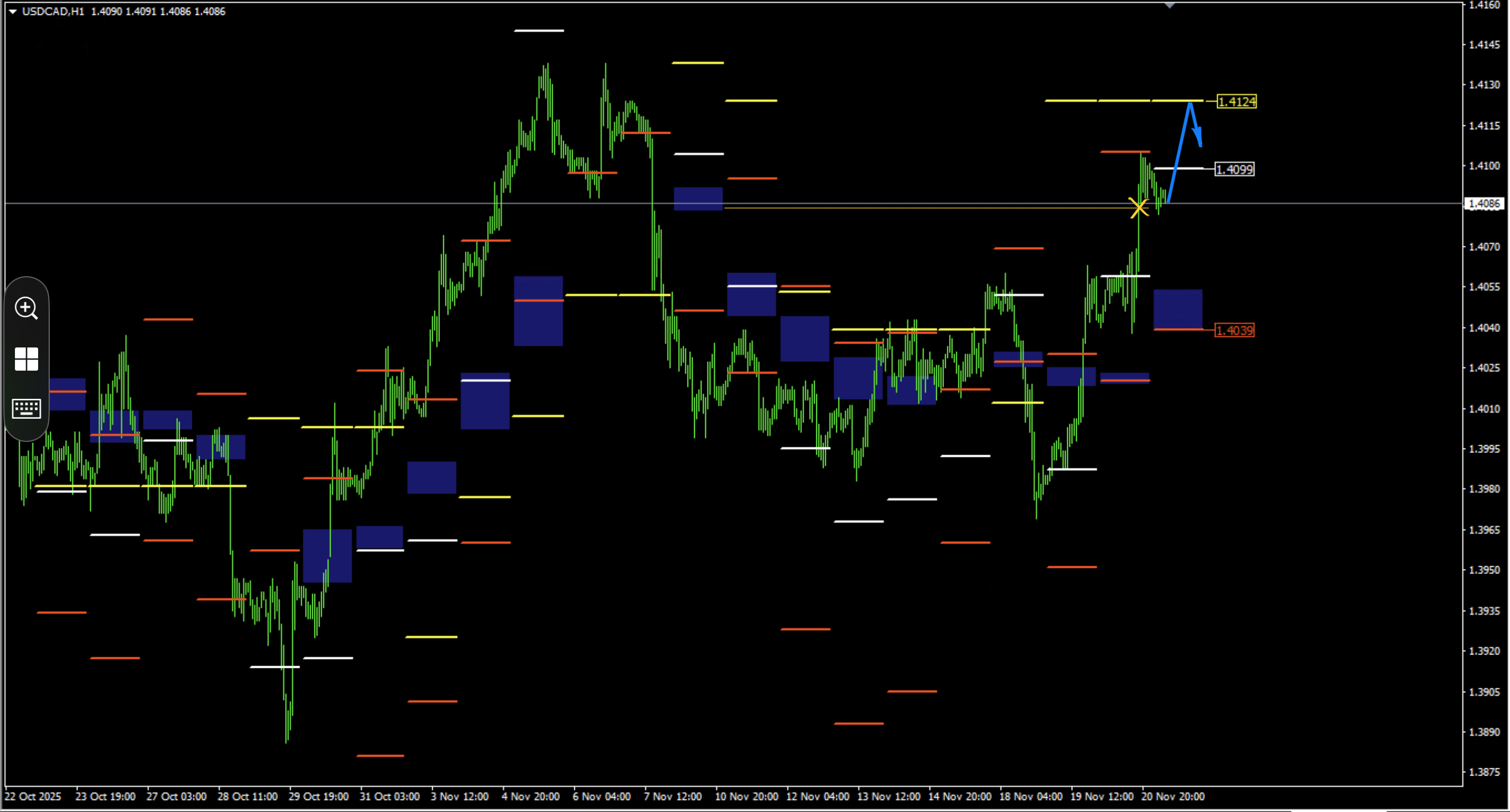Click the 10 Nov 20:00 time label

(746, 796)
